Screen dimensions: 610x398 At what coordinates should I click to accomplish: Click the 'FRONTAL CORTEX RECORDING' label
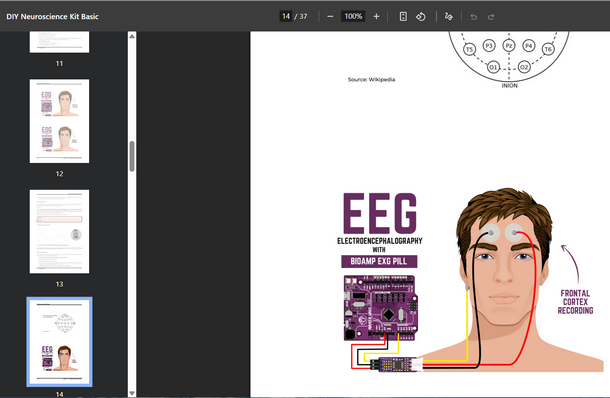click(575, 302)
